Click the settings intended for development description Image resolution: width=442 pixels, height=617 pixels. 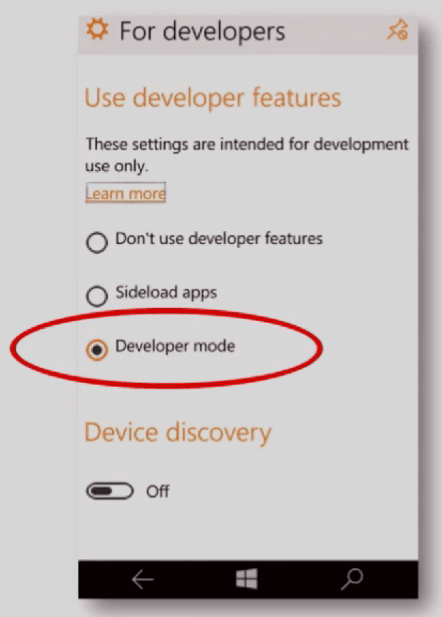247,155
